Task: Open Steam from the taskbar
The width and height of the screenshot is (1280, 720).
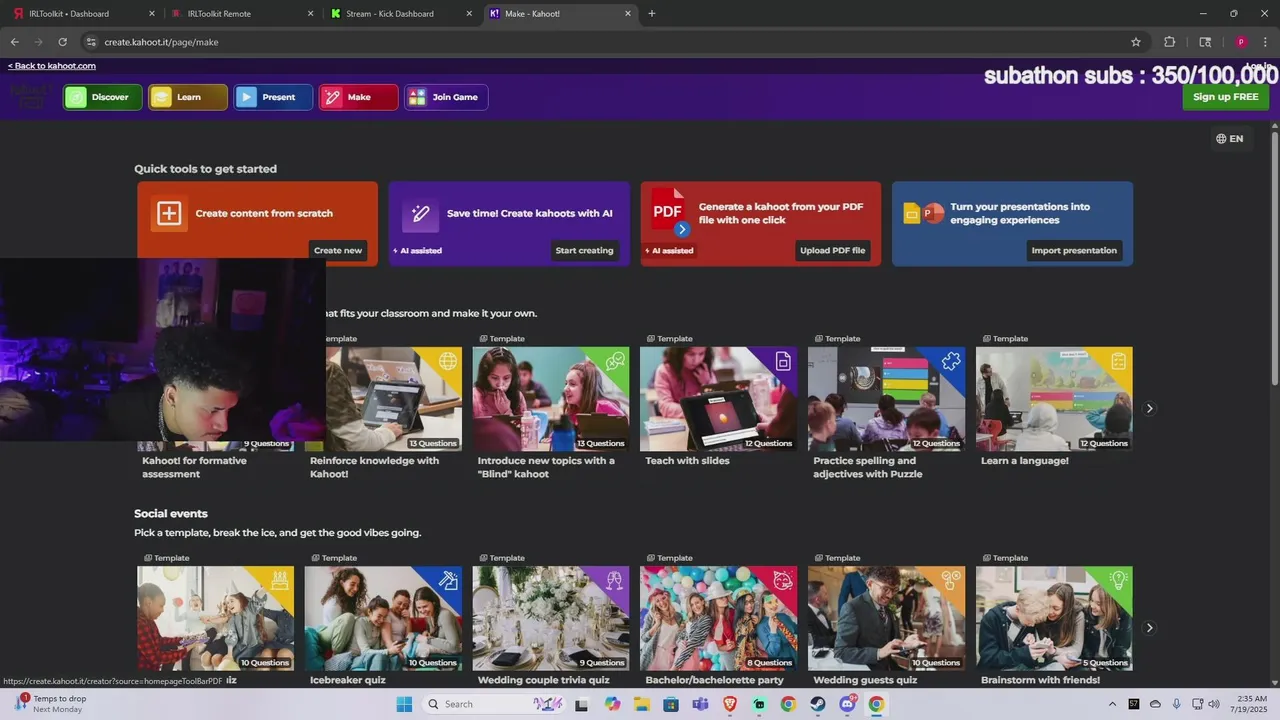Action: point(818,704)
